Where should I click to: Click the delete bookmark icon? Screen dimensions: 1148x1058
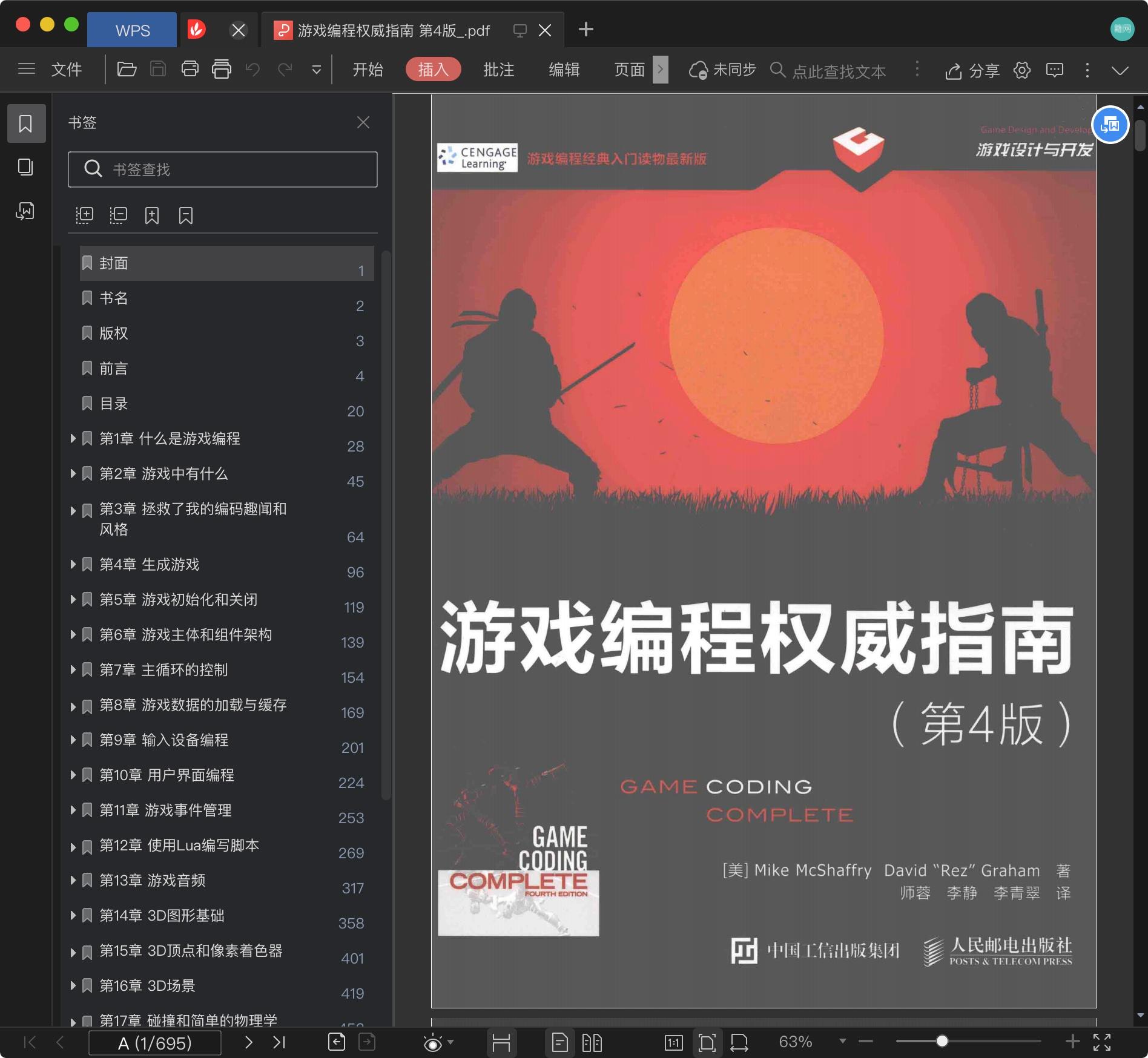point(186,215)
